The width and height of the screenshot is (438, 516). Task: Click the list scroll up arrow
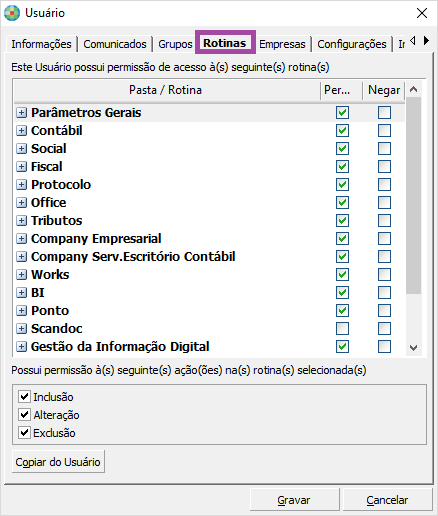[x=413, y=89]
